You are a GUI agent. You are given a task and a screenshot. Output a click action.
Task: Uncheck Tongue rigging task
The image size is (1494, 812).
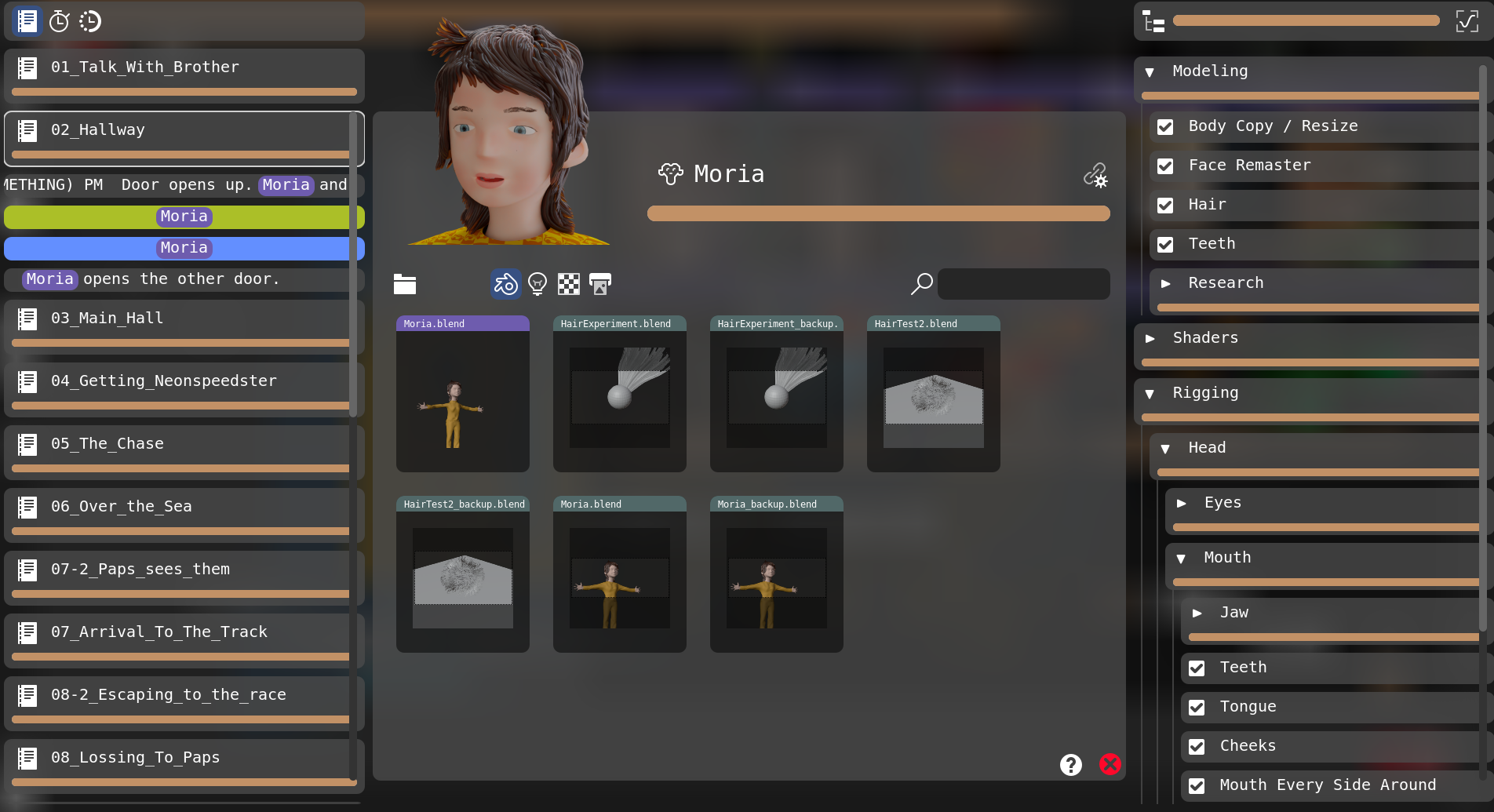[x=1197, y=707]
